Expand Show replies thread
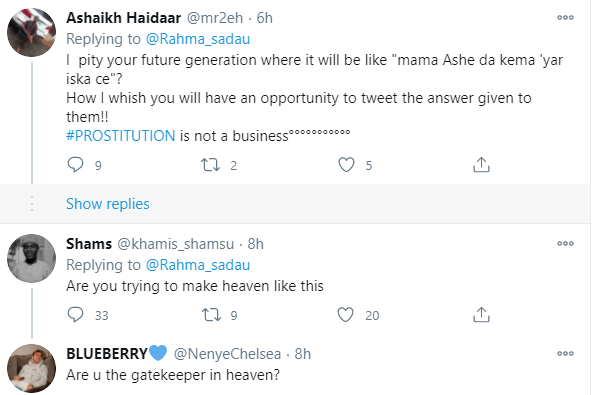 (x=108, y=204)
